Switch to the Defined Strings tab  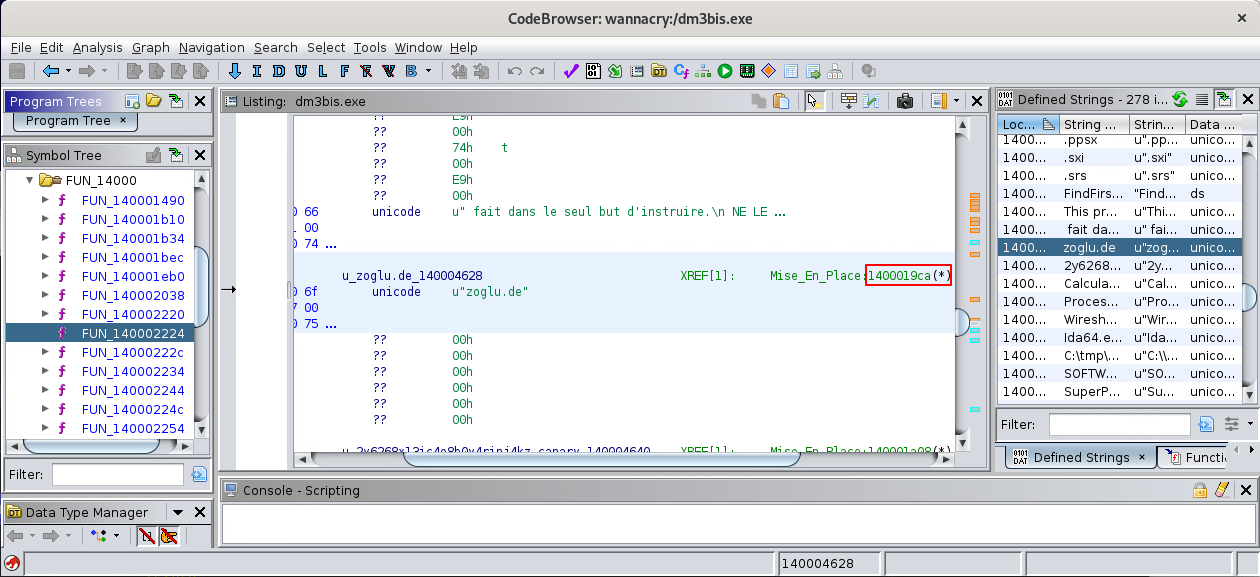1080,457
